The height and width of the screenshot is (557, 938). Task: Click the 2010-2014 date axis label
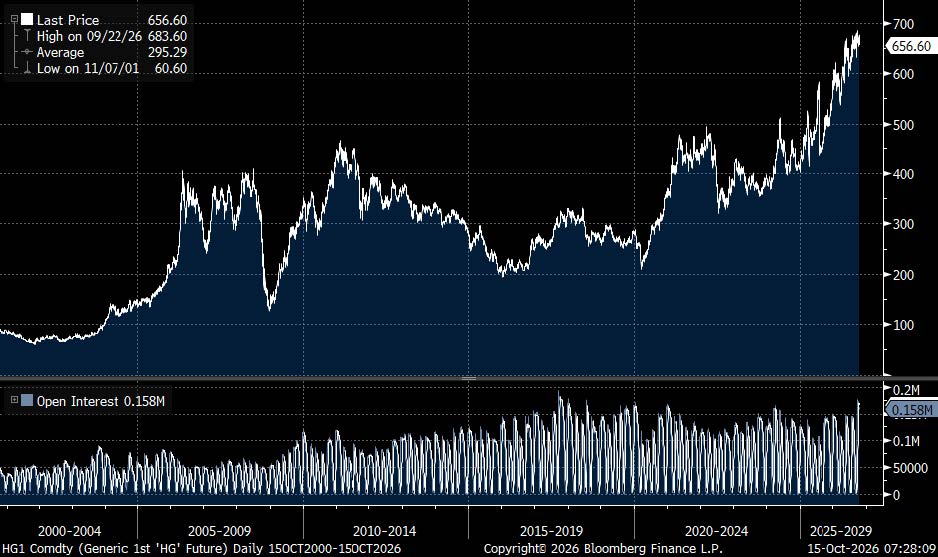[384, 531]
